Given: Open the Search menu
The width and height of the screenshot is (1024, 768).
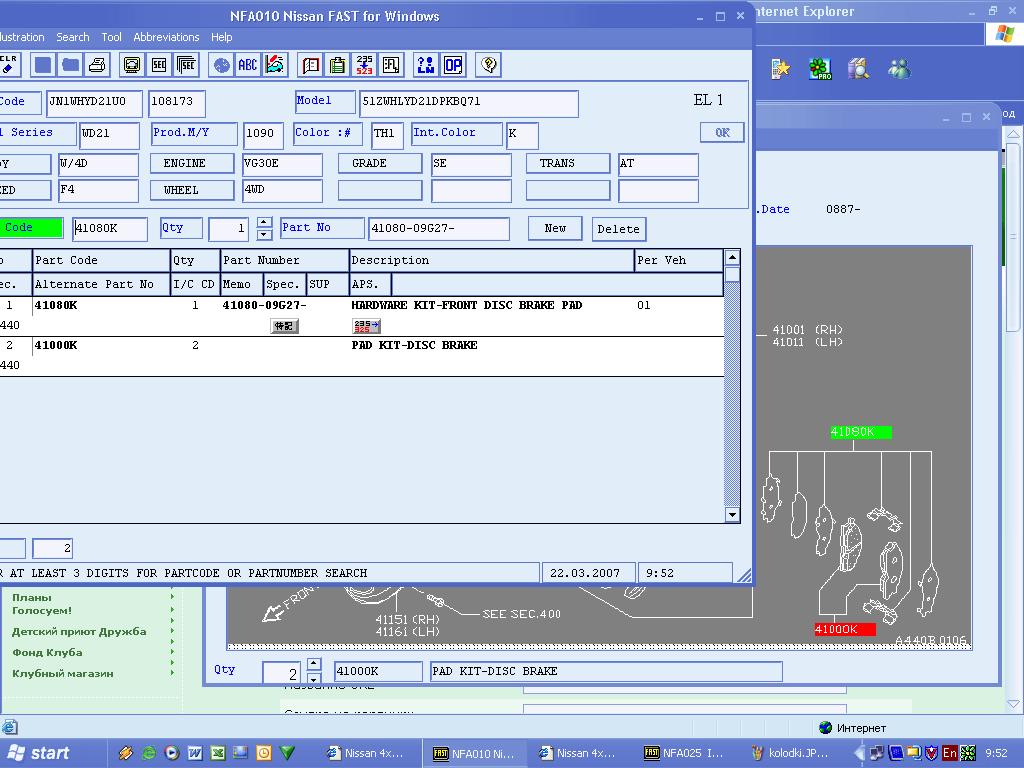Looking at the screenshot, I should click(72, 37).
